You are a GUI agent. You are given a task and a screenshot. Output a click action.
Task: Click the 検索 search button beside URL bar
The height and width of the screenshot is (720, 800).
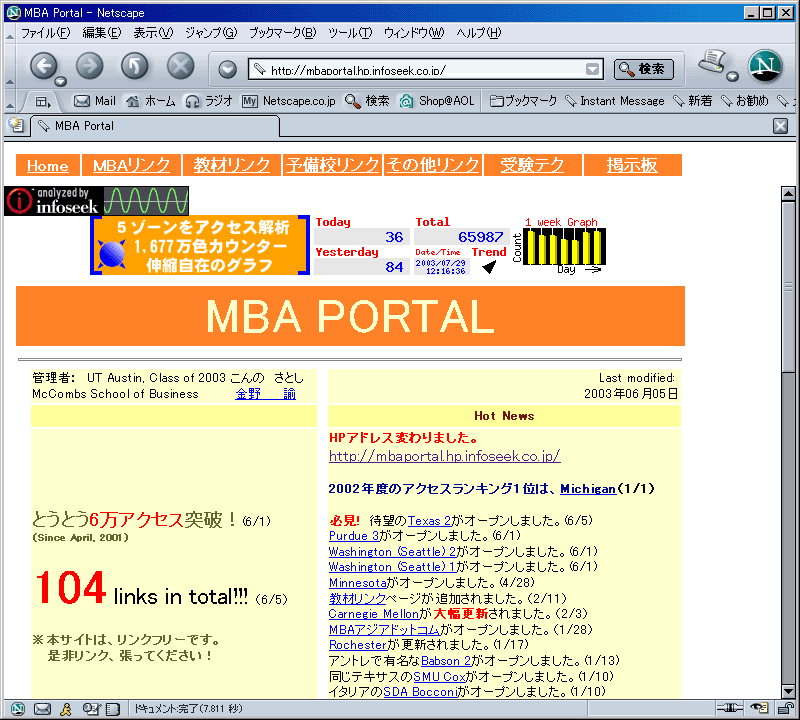[643, 69]
